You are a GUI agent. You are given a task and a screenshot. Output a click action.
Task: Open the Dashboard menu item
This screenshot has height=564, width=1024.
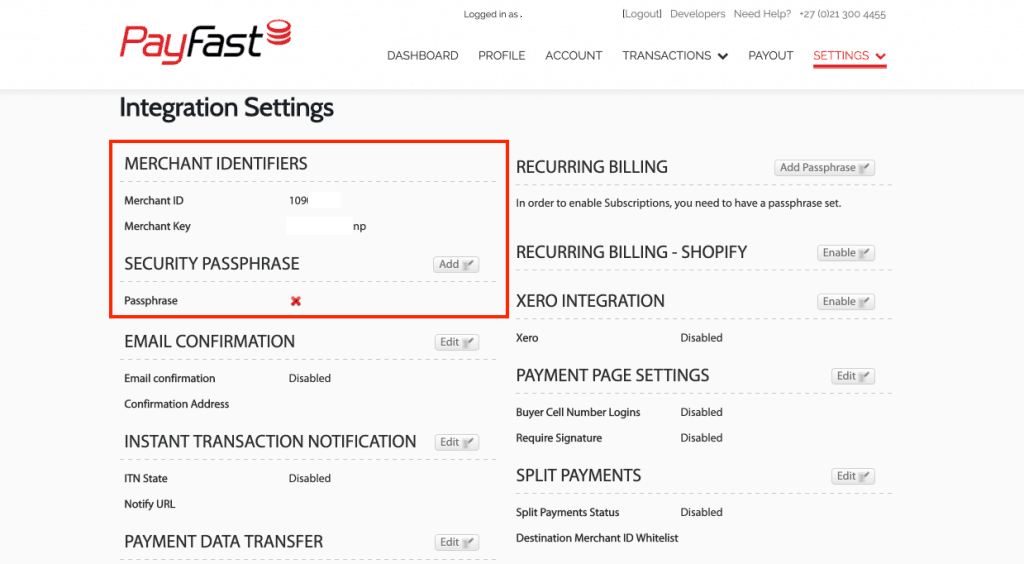423,55
